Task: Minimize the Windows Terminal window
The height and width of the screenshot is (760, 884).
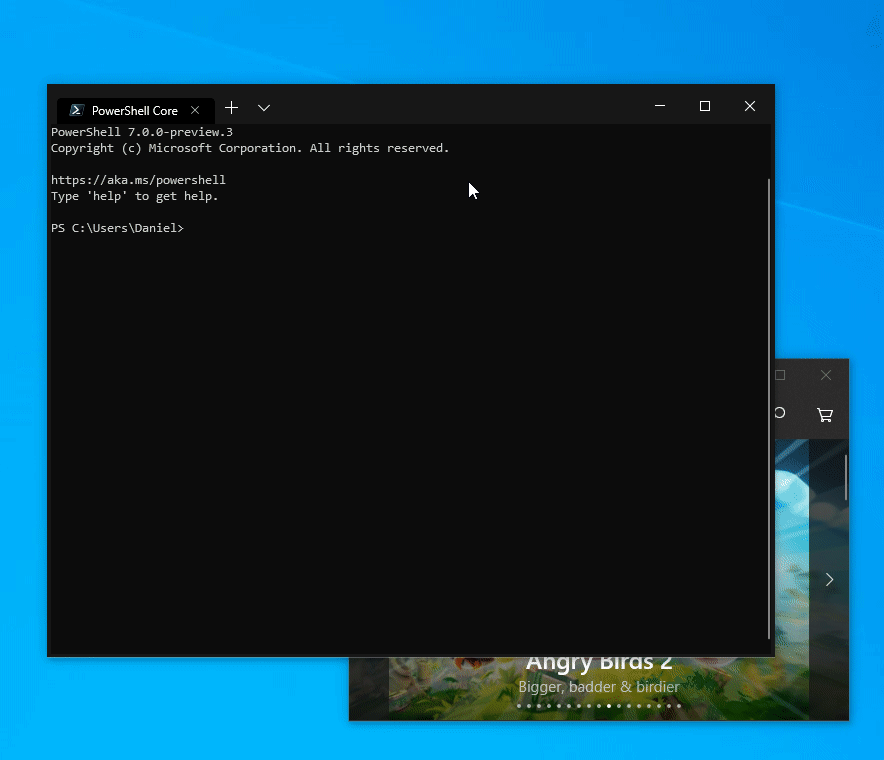Action: click(x=660, y=106)
